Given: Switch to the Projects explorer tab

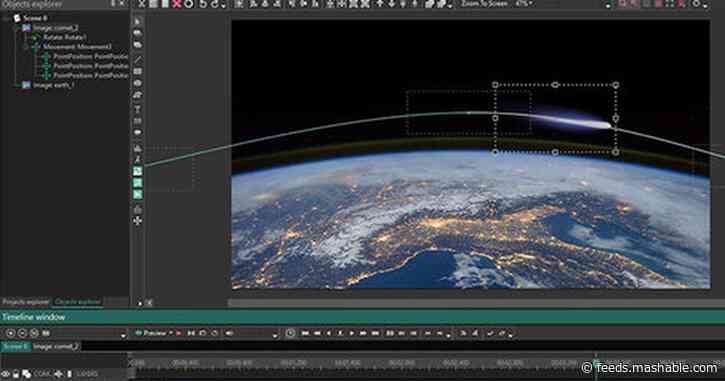Looking at the screenshot, I should click(25, 302).
